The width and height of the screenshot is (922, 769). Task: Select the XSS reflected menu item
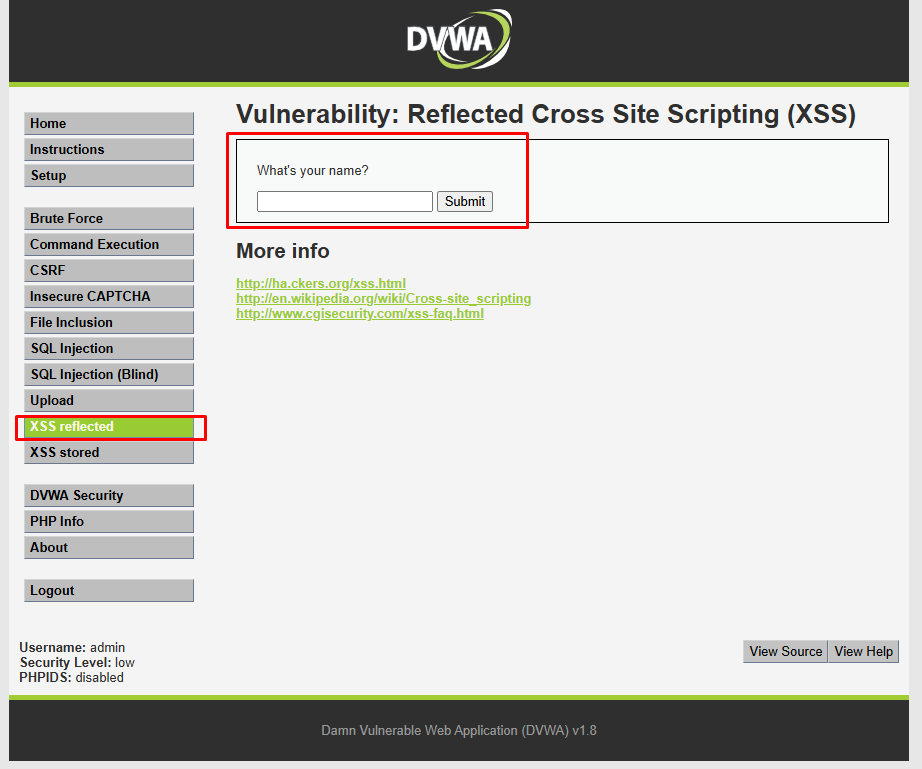(109, 426)
